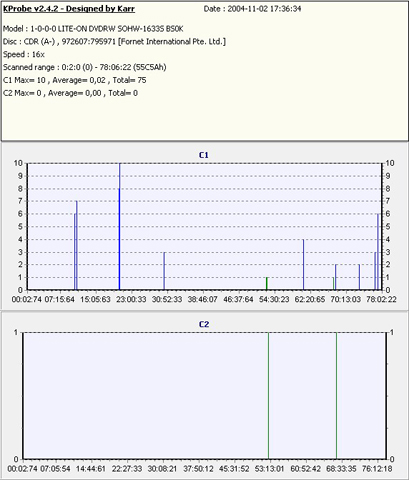Image resolution: width=409 pixels, height=480 pixels.
Task: Click the 23:00:33 time label
Action: click(131, 299)
